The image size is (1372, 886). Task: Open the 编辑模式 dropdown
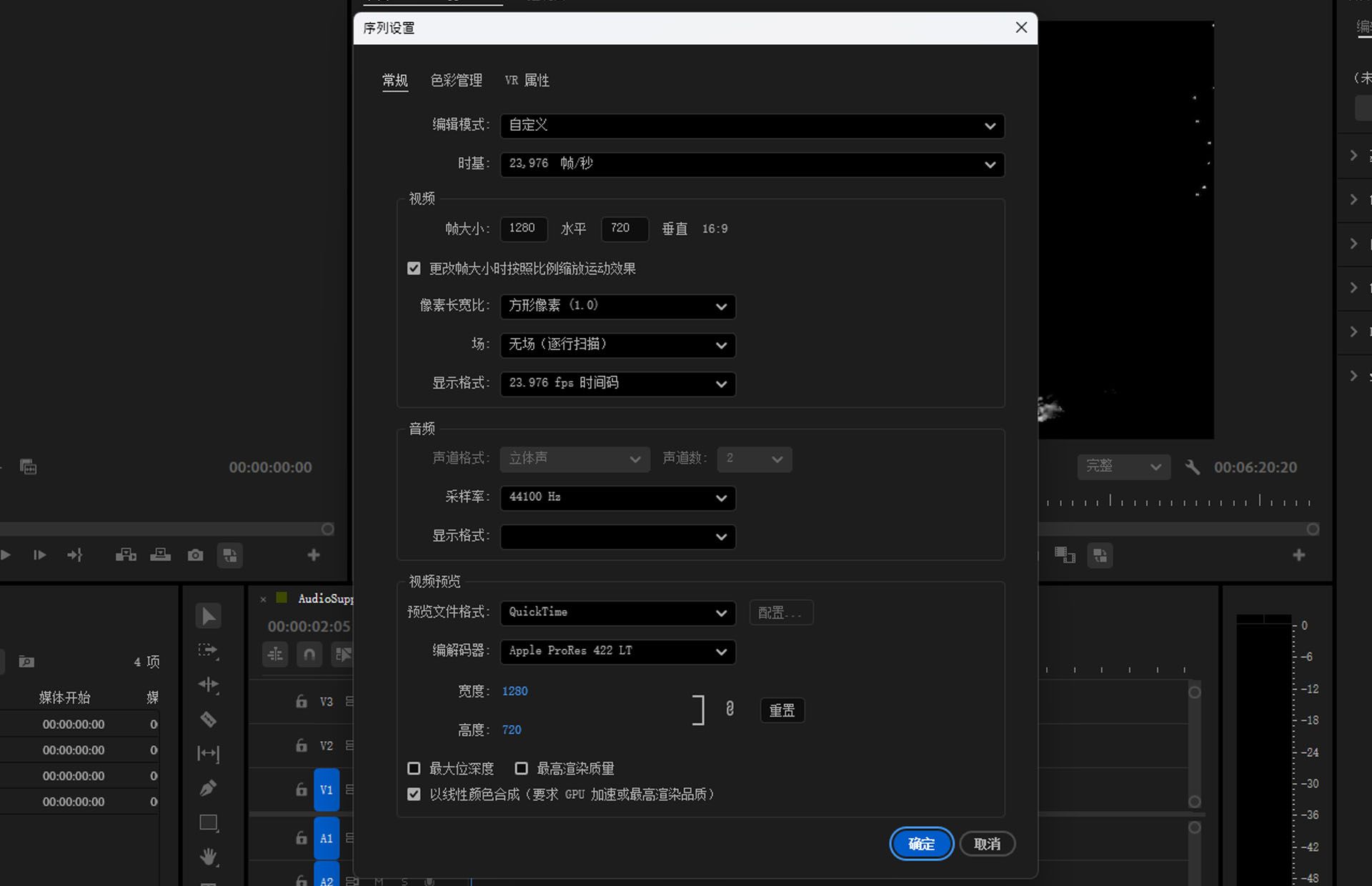pyautogui.click(x=752, y=126)
